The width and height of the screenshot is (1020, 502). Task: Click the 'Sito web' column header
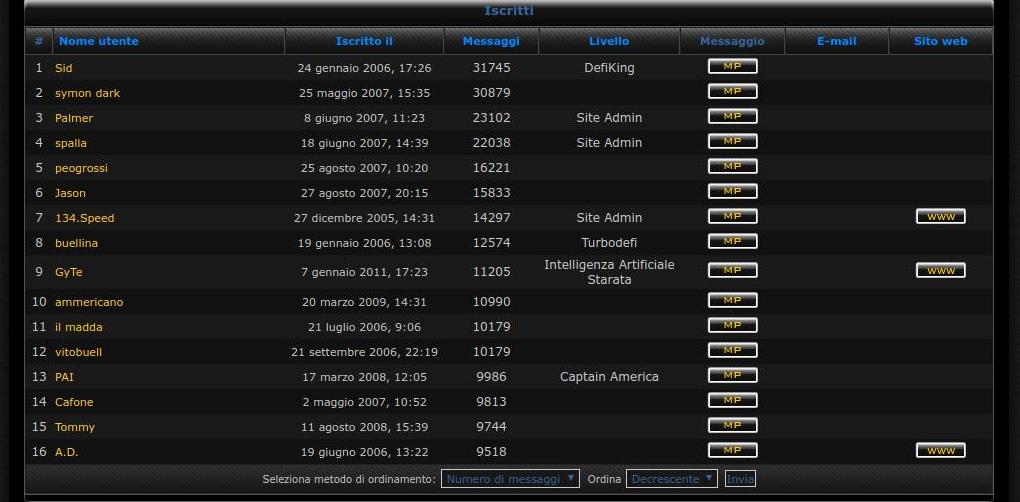[940, 41]
